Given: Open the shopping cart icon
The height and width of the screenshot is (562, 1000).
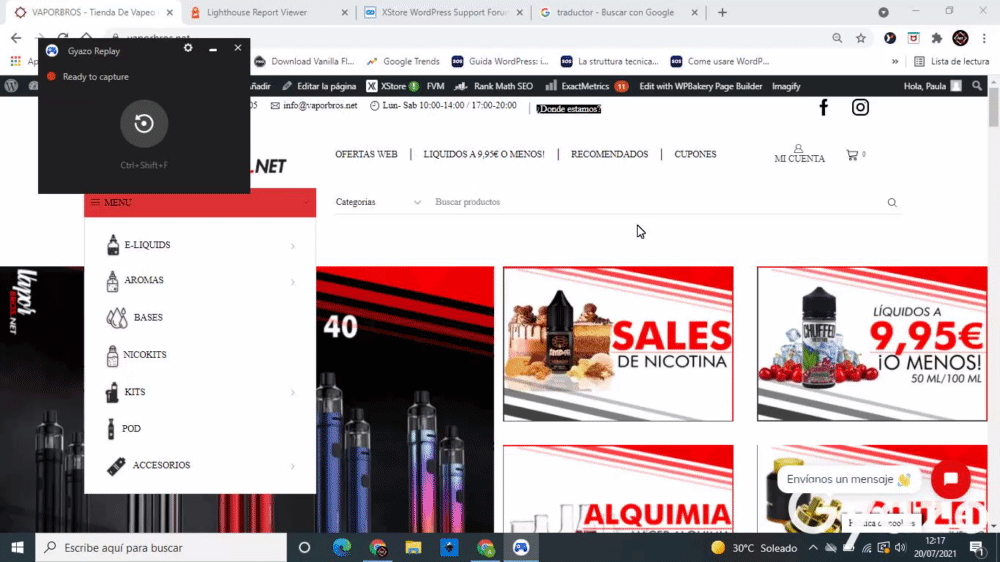Looking at the screenshot, I should pyautogui.click(x=852, y=155).
